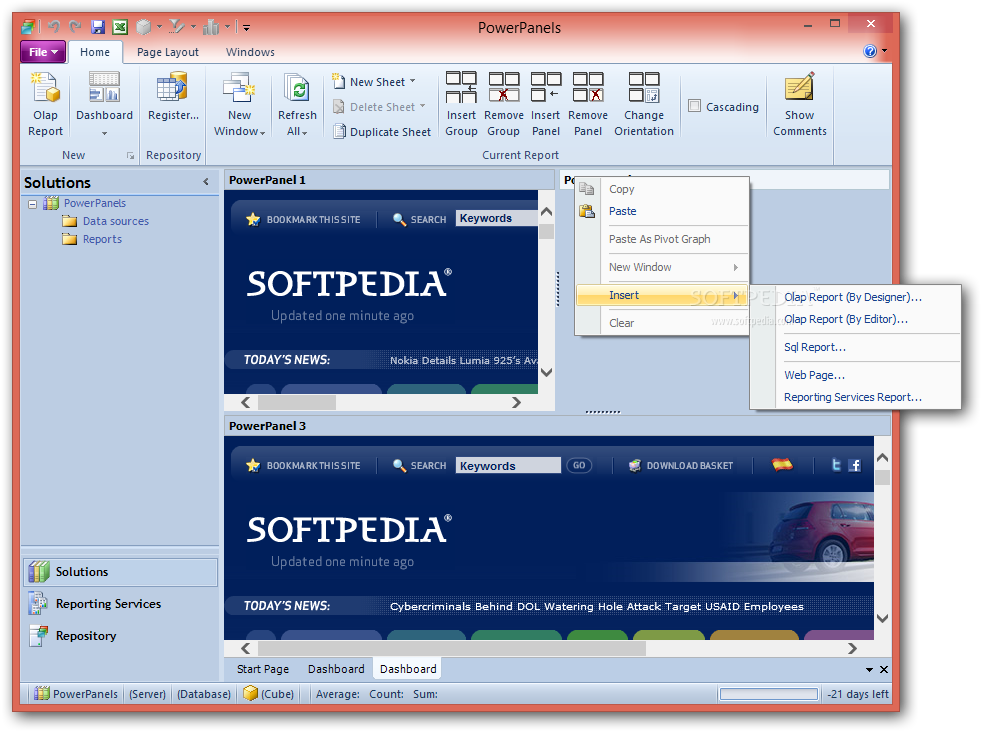Open the Solutions section in the left pane
The width and height of the screenshot is (982, 732).
pyautogui.click(x=120, y=572)
